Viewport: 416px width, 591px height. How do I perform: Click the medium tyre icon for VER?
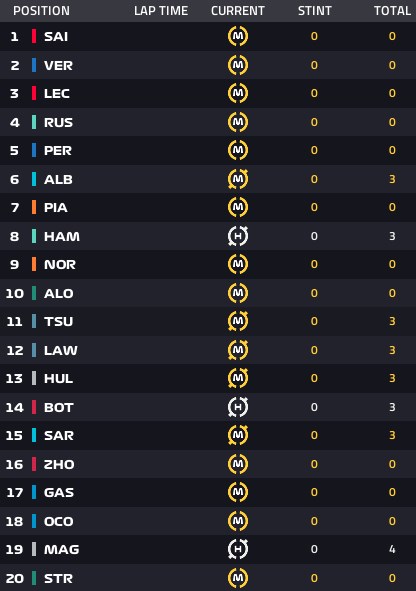pos(238,65)
